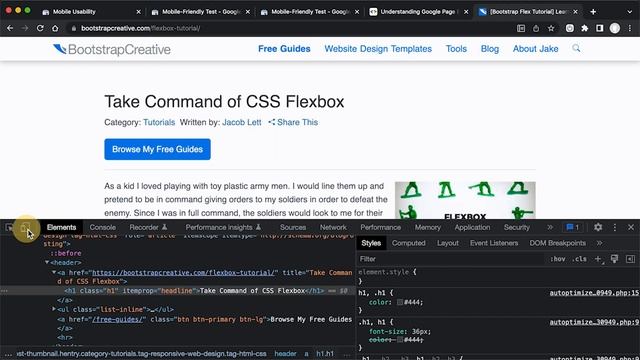Click the inspect element picker icon
Image resolution: width=640 pixels, height=360 pixels.
[x=9, y=227]
